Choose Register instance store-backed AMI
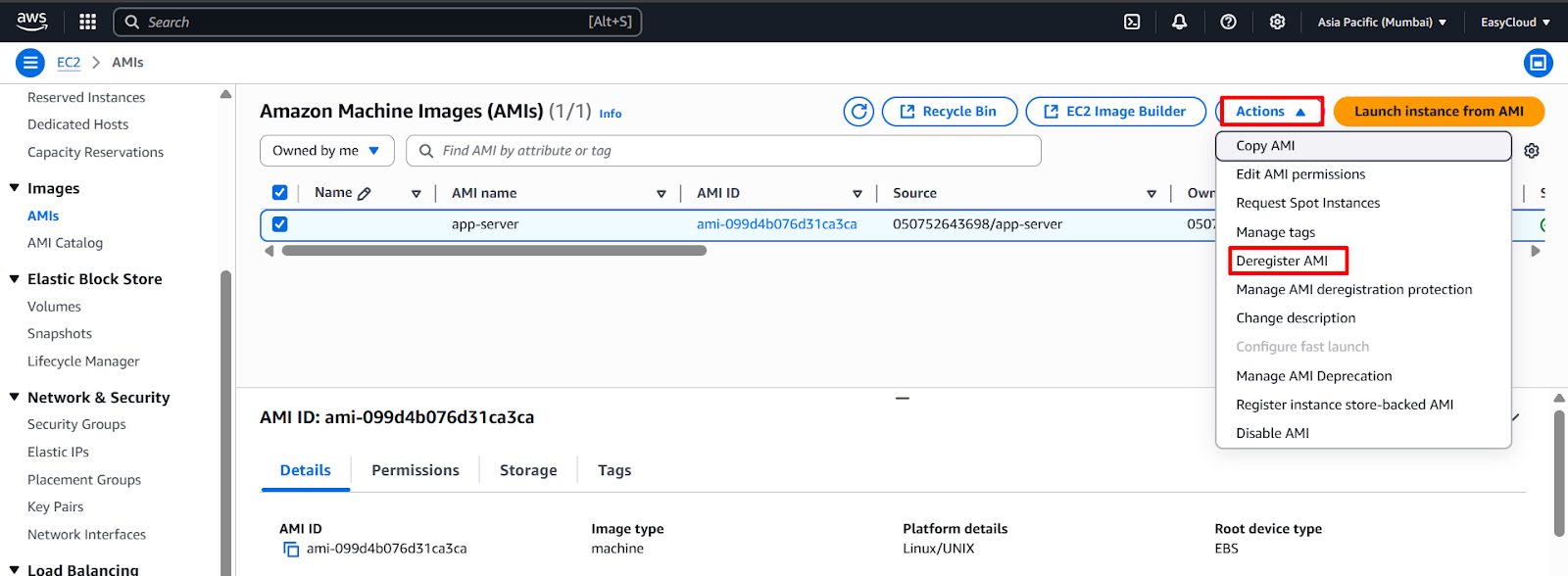The image size is (1568, 576). (x=1363, y=405)
